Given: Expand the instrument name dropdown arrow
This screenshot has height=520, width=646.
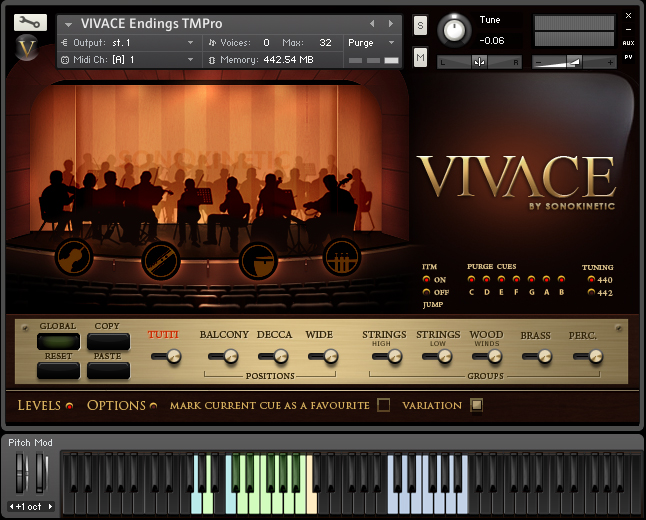Looking at the screenshot, I should pos(69,24).
